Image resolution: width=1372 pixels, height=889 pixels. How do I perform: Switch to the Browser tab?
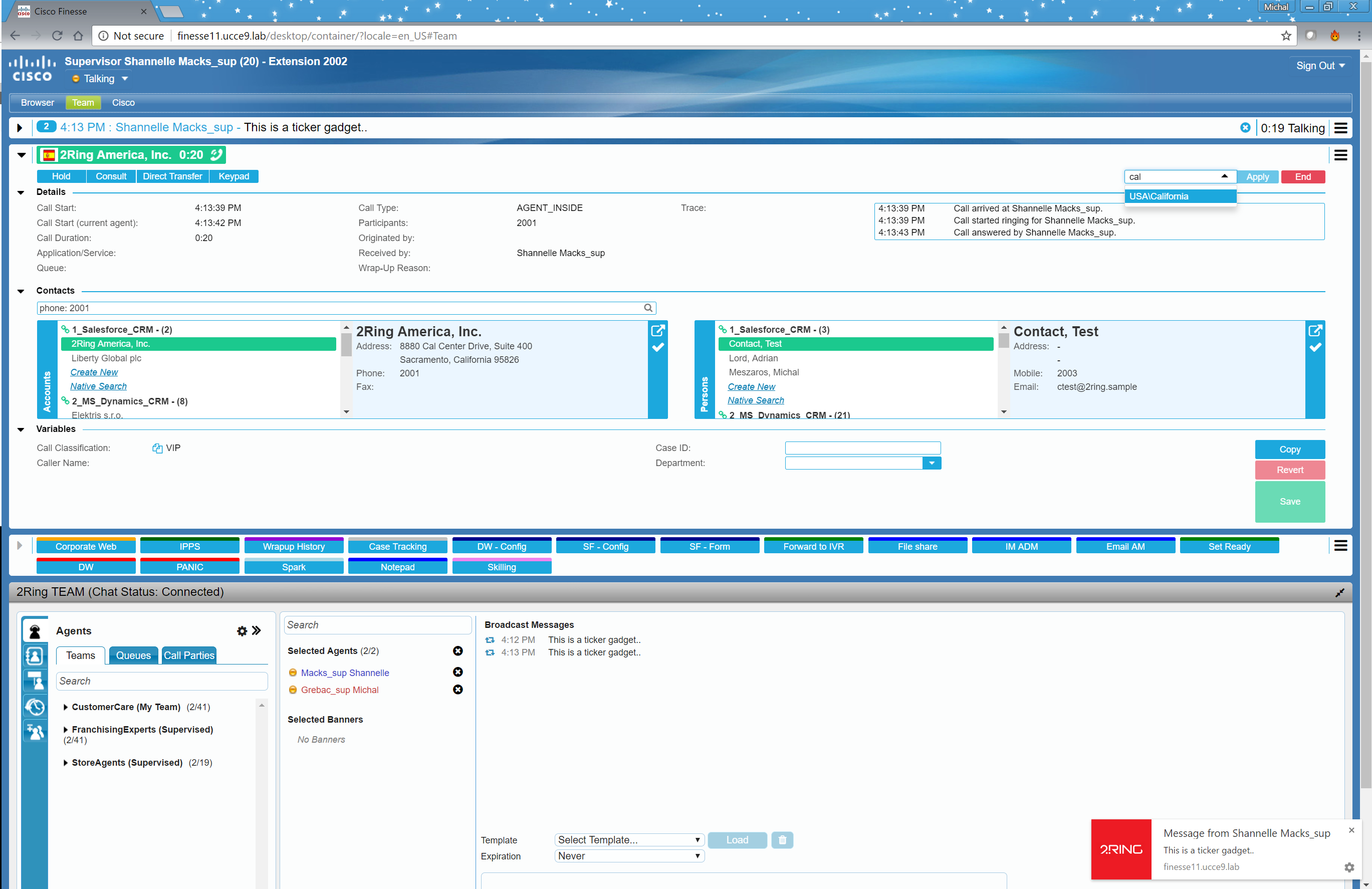click(x=38, y=103)
